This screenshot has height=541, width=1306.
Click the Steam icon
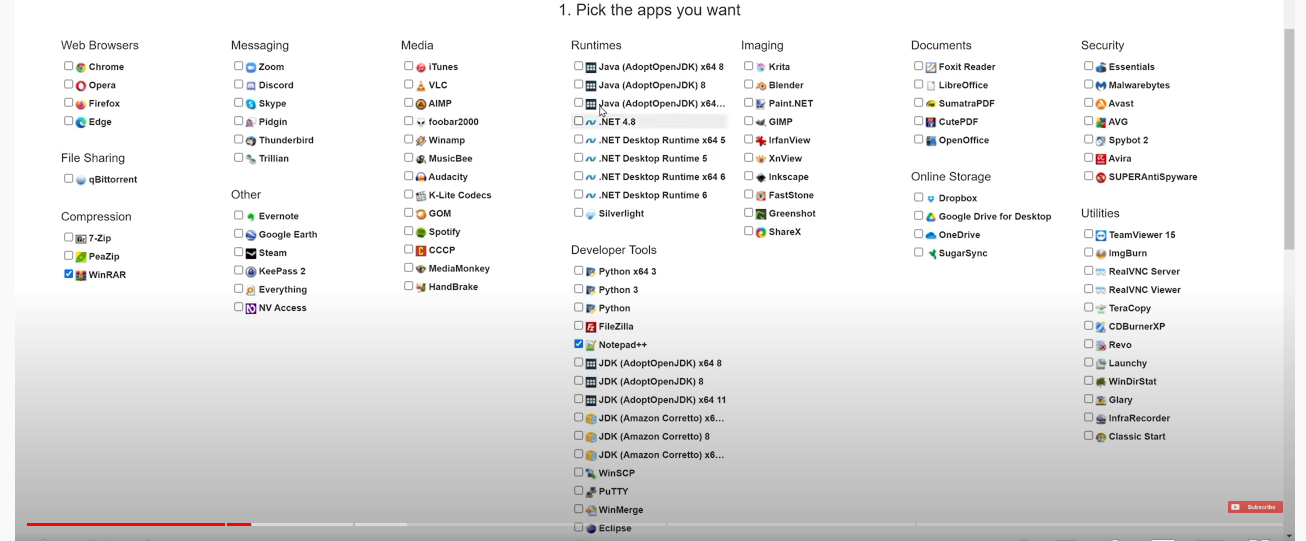click(251, 253)
